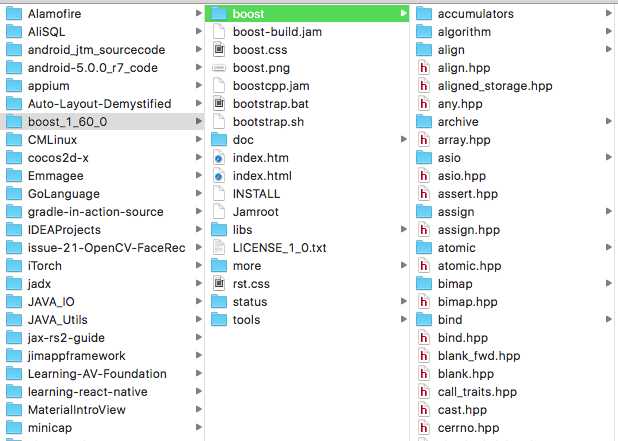Screen dimensions: 618x441
Task: Select the CMLinux folder
Action: (102, 140)
